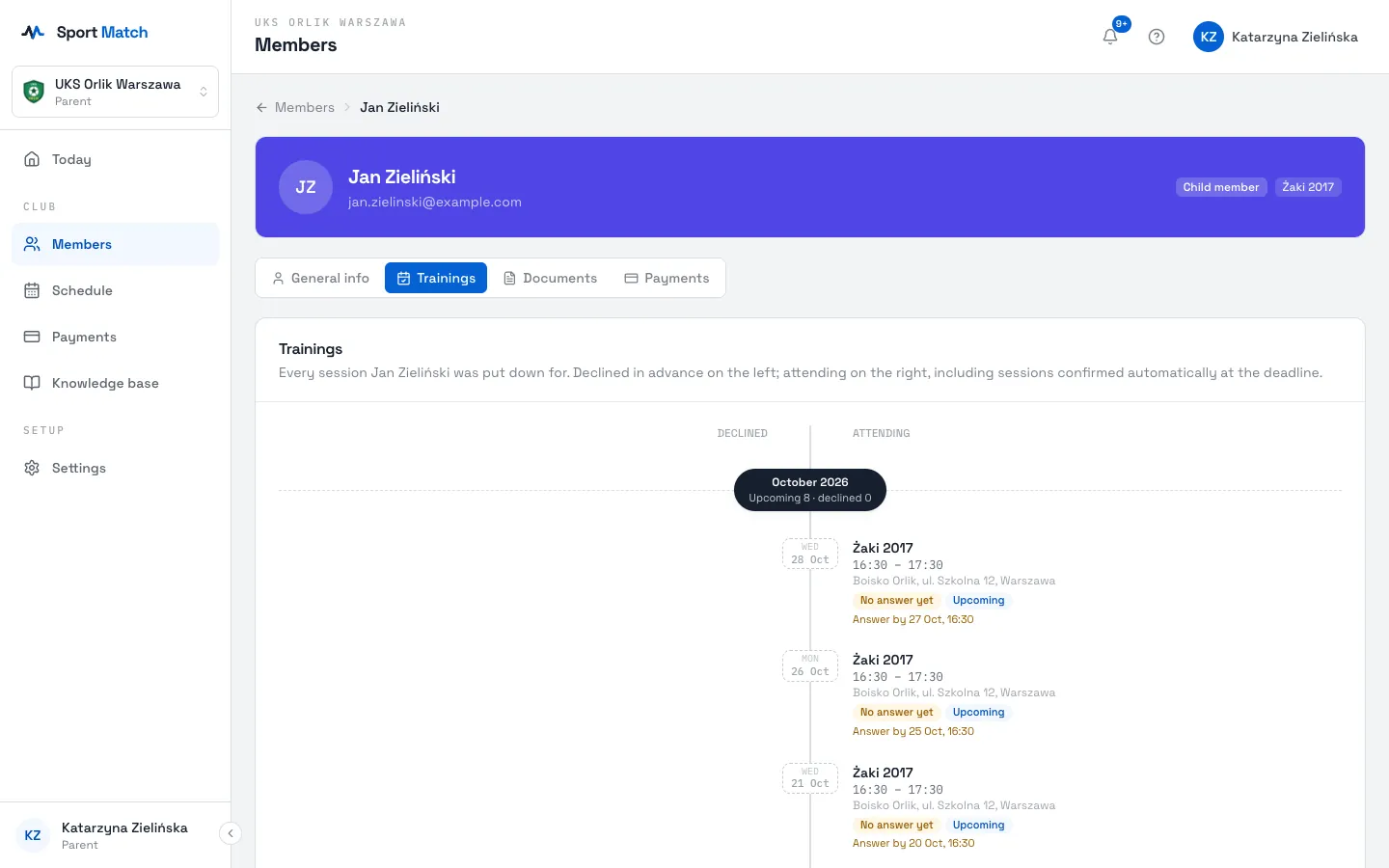Click the UKS Orlik Warszawa club shield icon
1389x868 pixels.
(34, 92)
